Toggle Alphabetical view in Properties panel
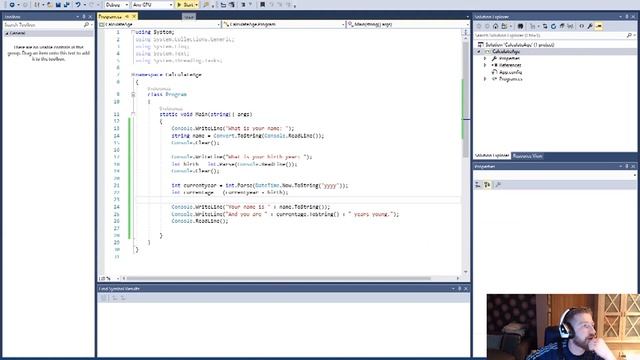The image size is (640, 360). point(487,185)
